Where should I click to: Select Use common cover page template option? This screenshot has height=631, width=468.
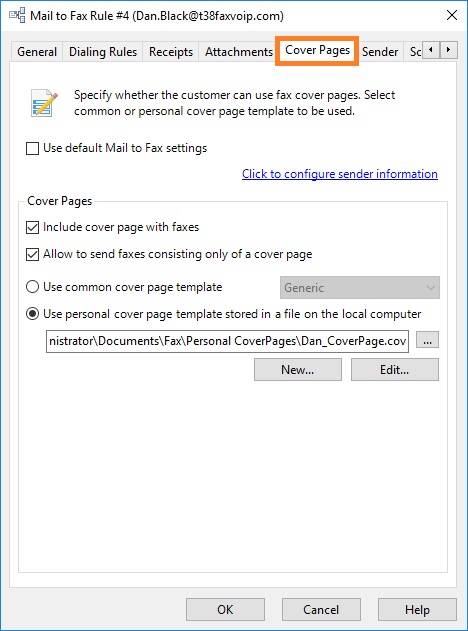click(x=33, y=287)
